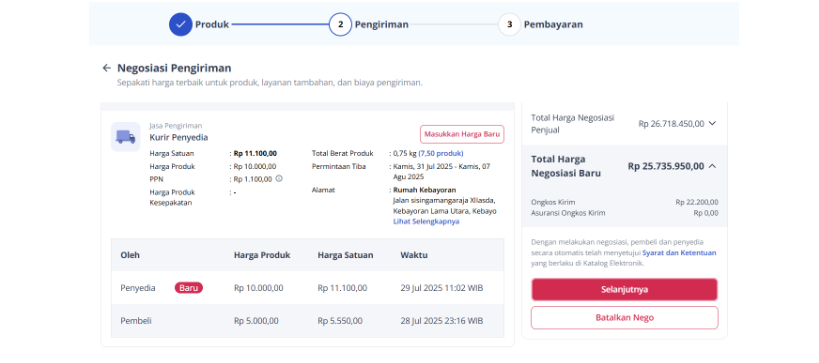Select step 3 Pembayaran circle
Screen dimensions: 819x363
point(509,25)
